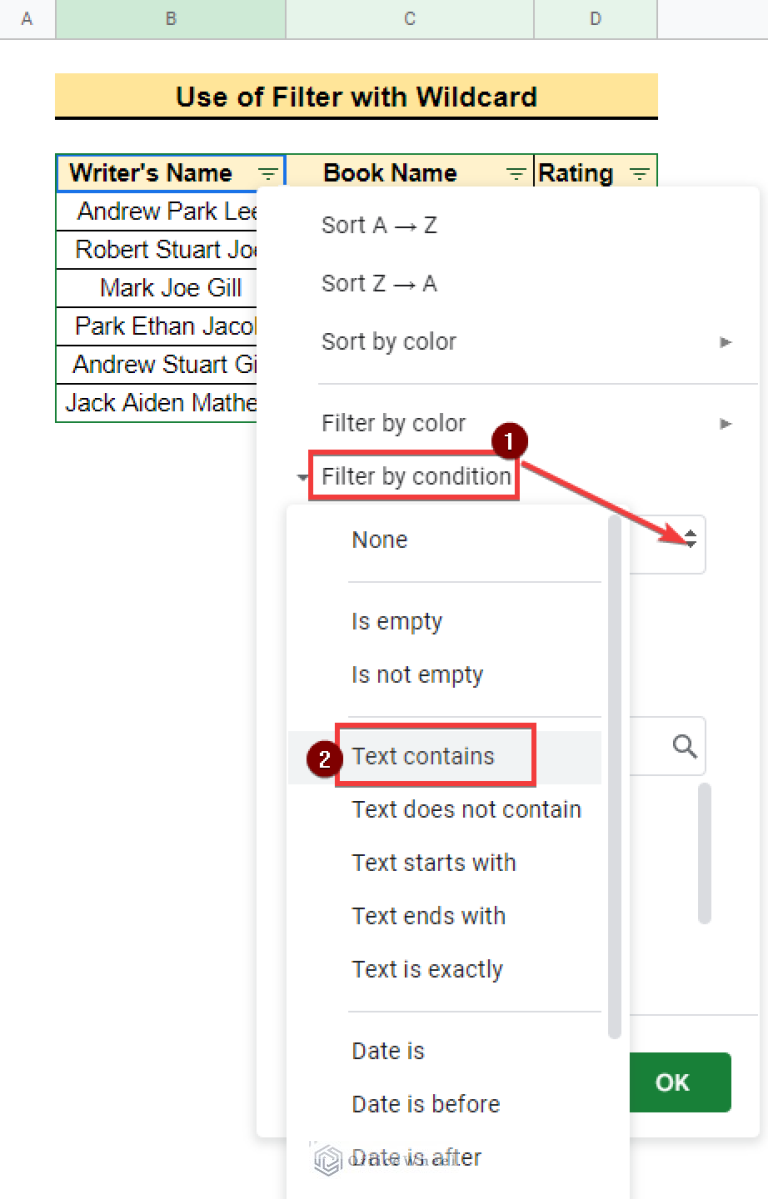Open the Filter by color submenu arrow

(726, 424)
